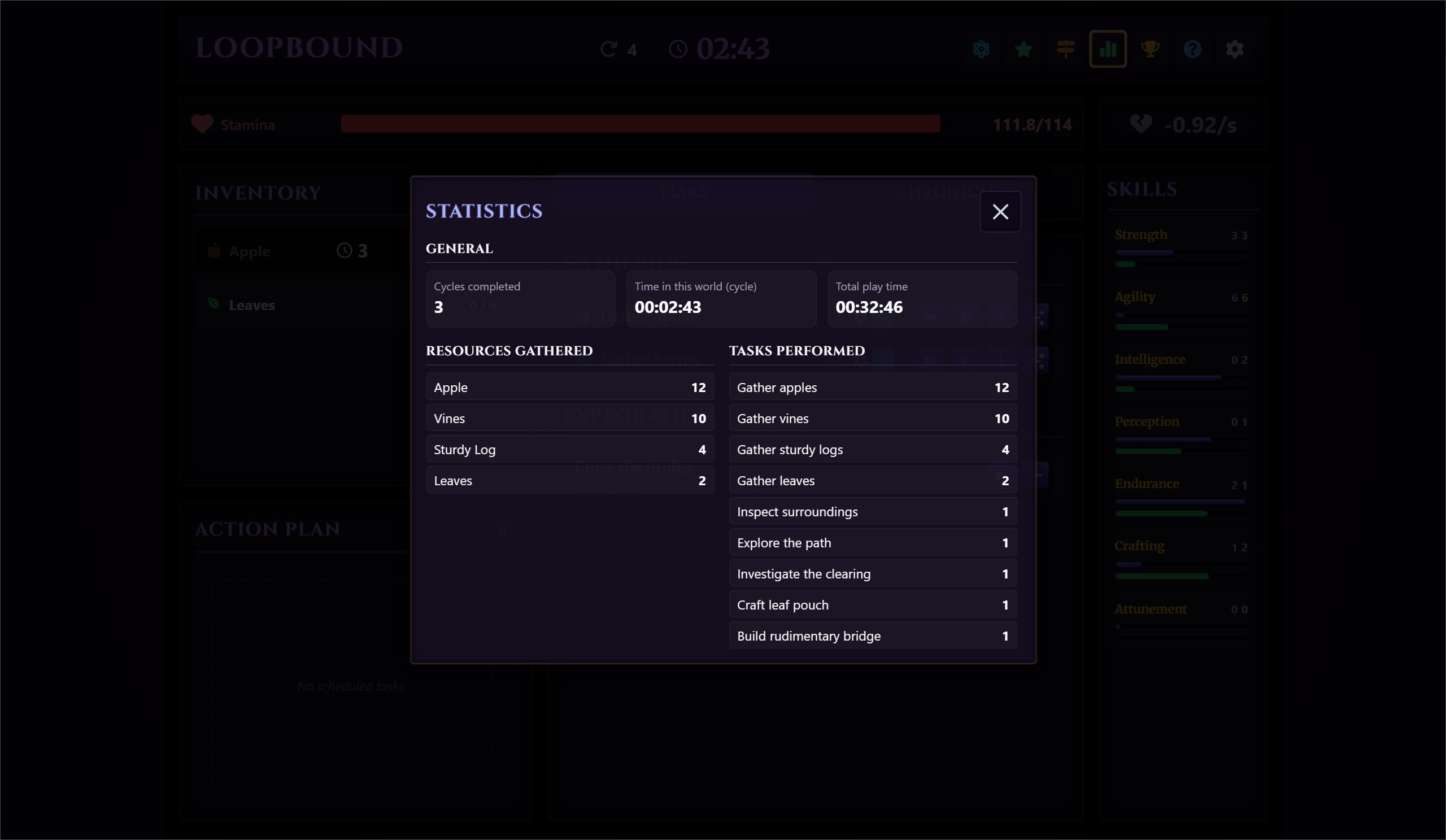The image size is (1446, 840).
Task: Click the 'Gather sturdy logs' task row
Action: 873,449
